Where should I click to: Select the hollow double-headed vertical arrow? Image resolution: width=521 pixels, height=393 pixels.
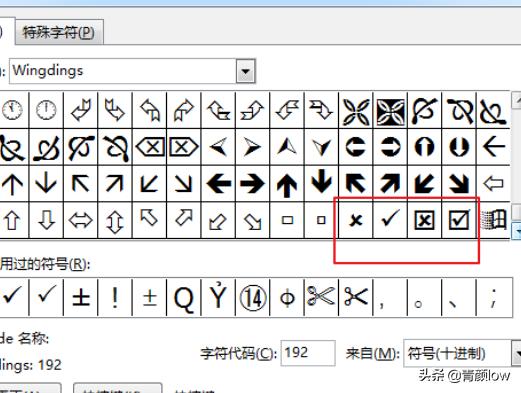point(115,220)
